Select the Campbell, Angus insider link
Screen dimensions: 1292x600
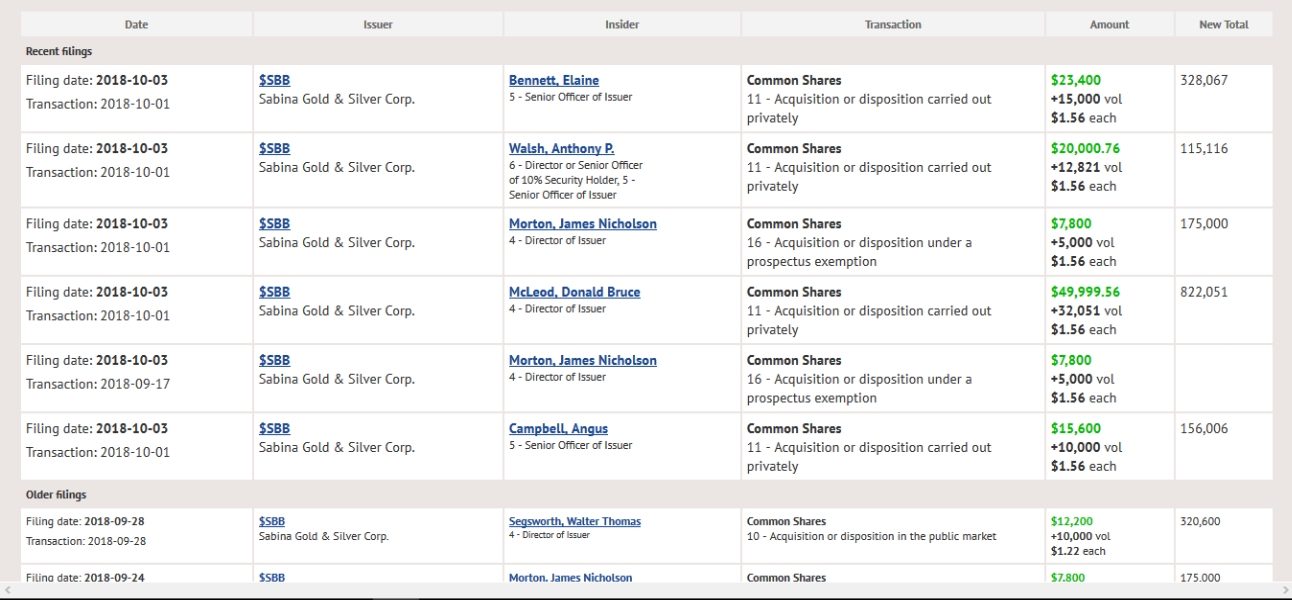pos(558,428)
